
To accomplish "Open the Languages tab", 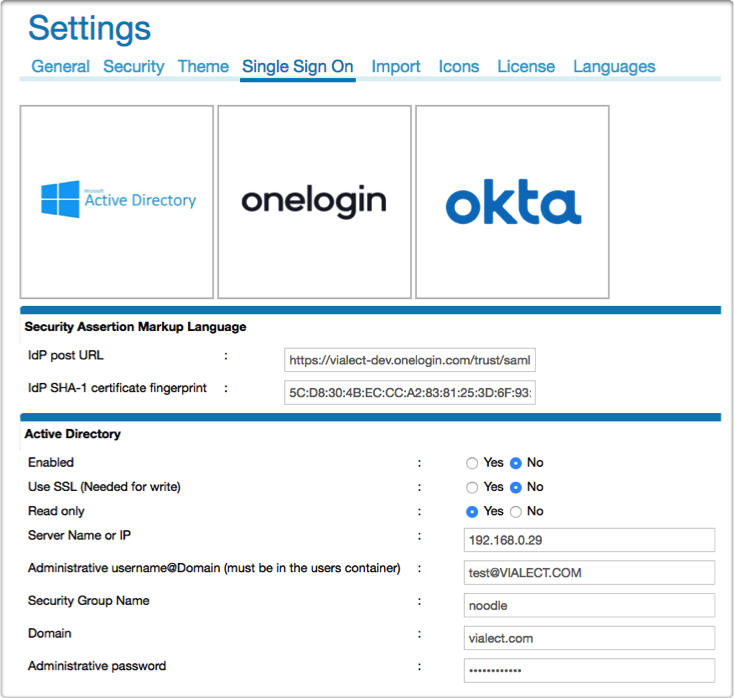I will (x=614, y=66).
